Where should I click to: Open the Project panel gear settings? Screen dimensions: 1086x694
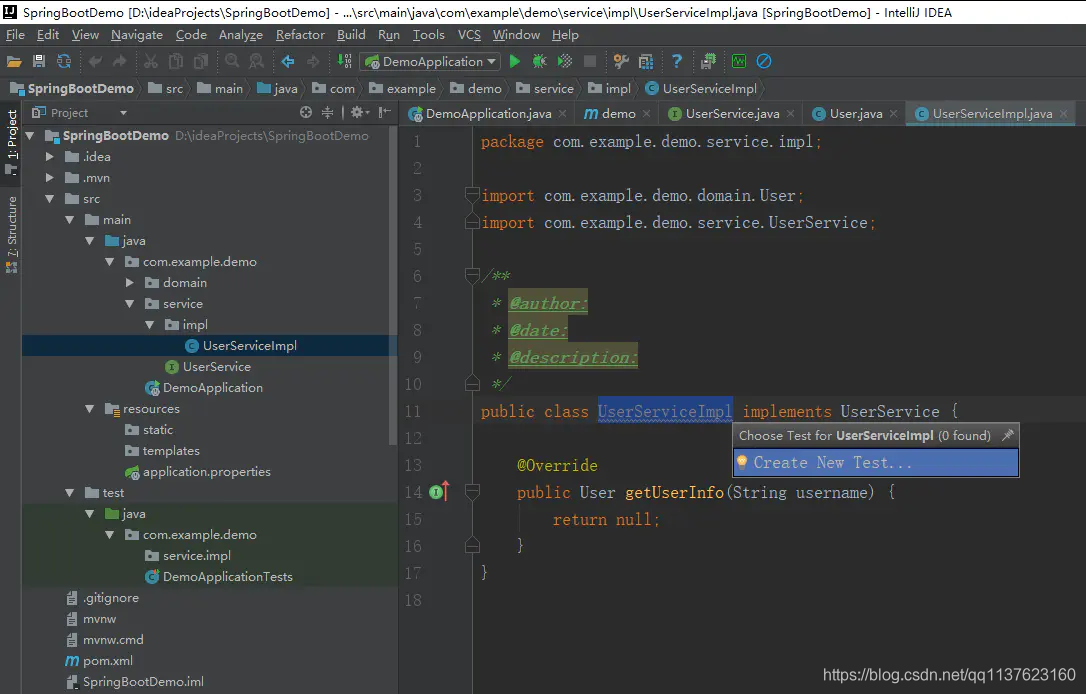[x=359, y=112]
